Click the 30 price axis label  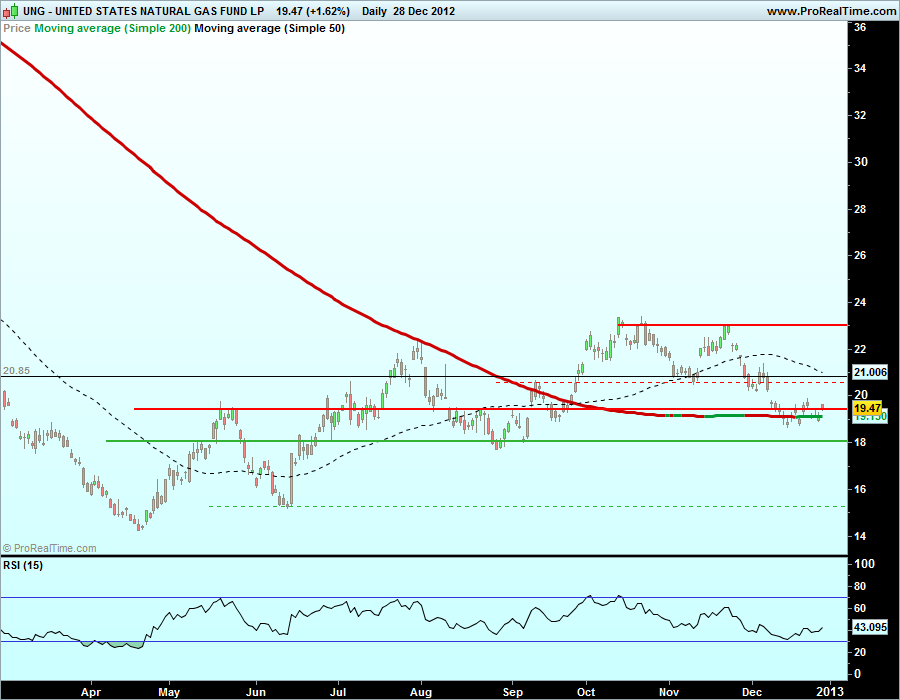point(860,162)
